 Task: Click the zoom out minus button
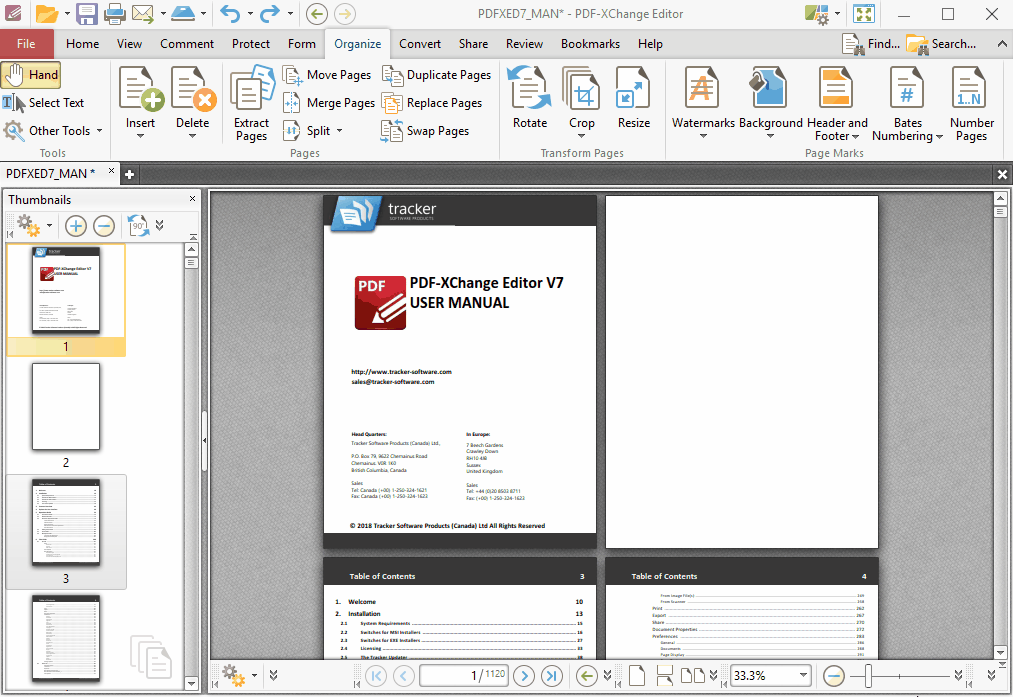[x=833, y=676]
